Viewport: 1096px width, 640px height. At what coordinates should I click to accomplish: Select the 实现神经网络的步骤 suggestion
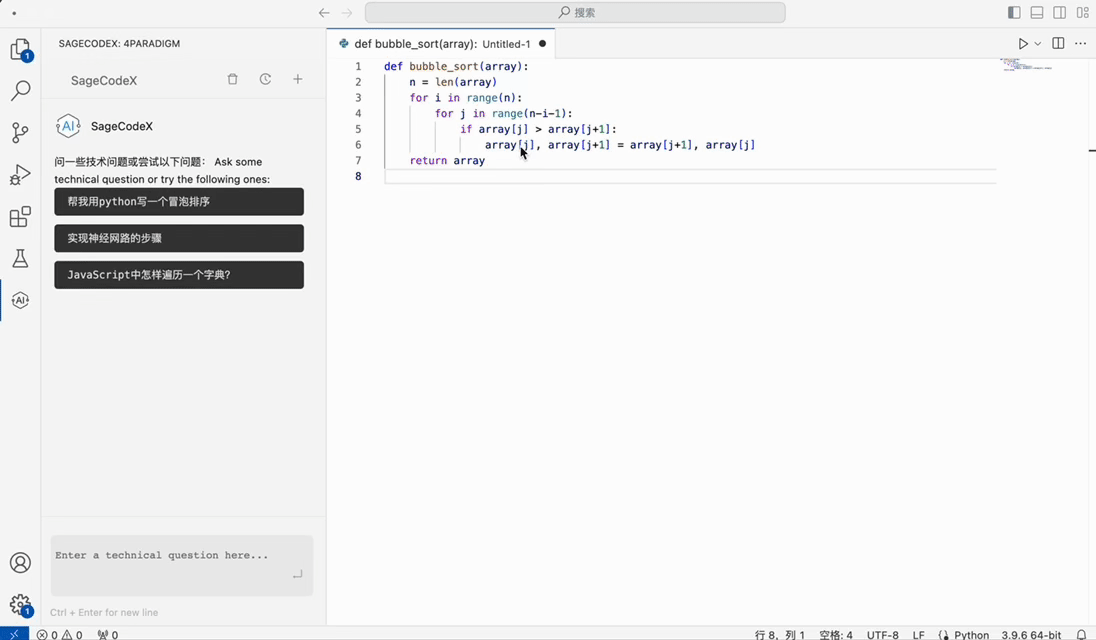(x=179, y=238)
